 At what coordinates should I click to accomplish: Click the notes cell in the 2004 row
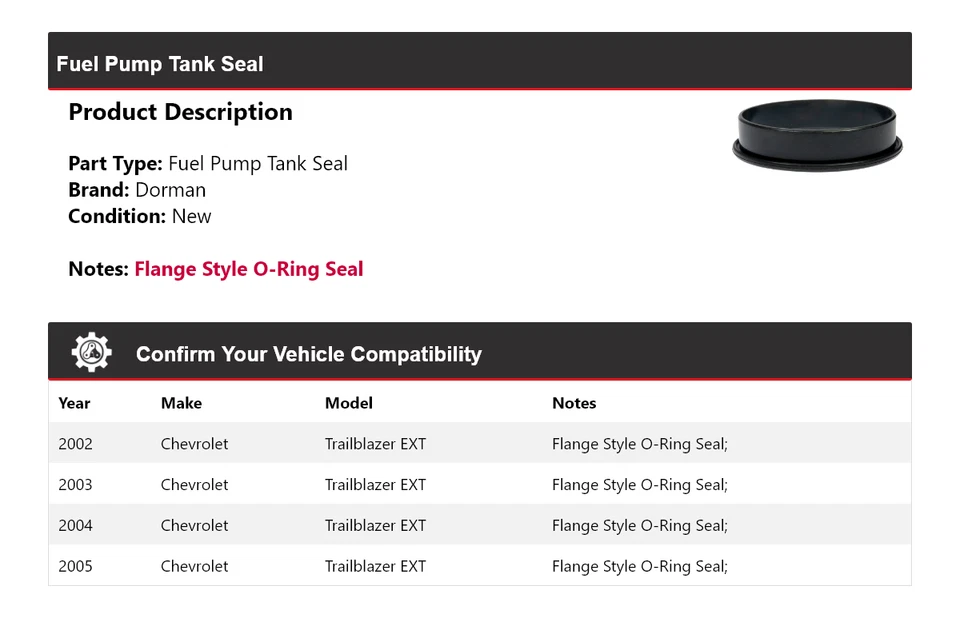(639, 525)
